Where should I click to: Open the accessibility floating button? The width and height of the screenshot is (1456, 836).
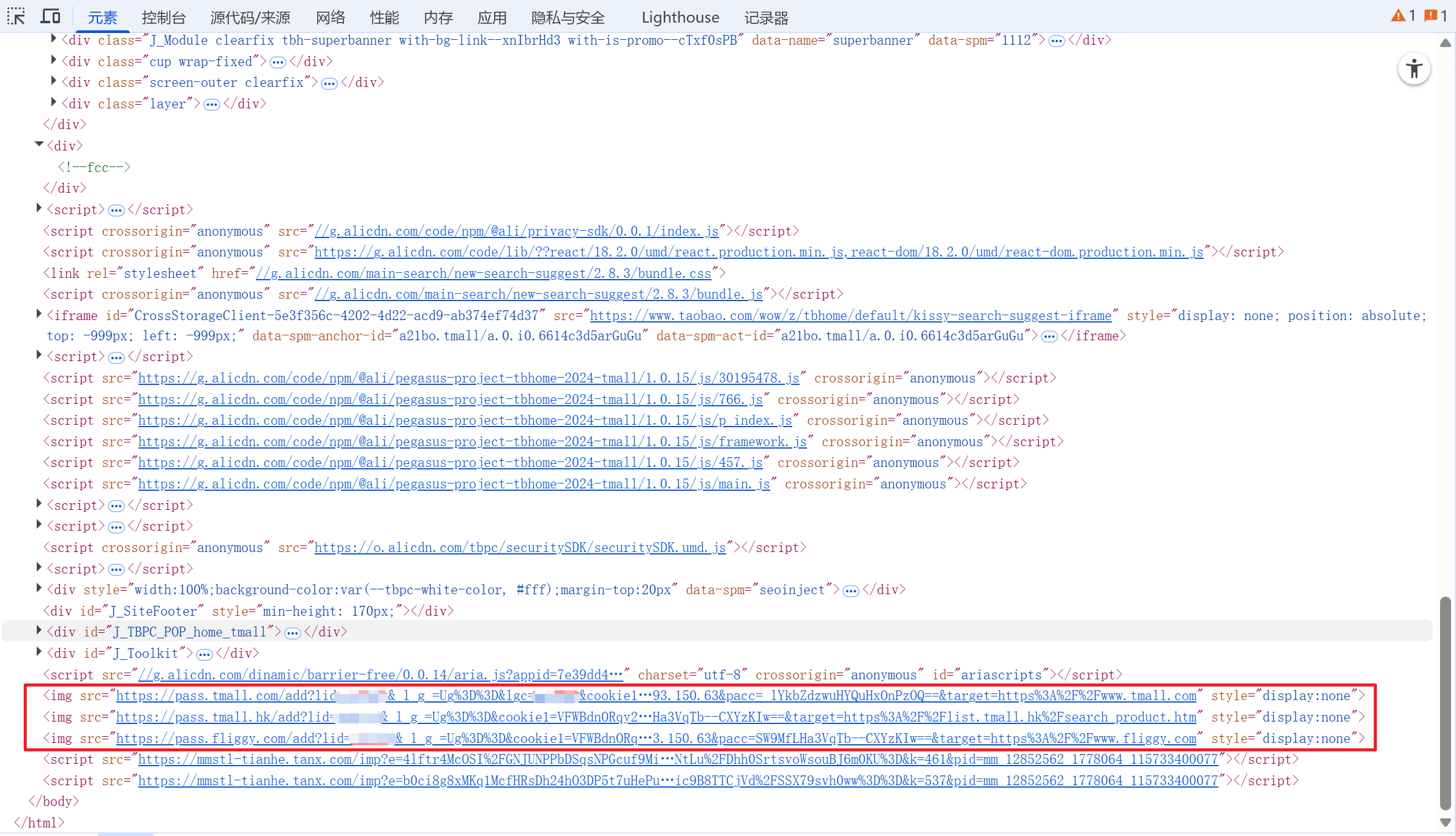coord(1414,69)
